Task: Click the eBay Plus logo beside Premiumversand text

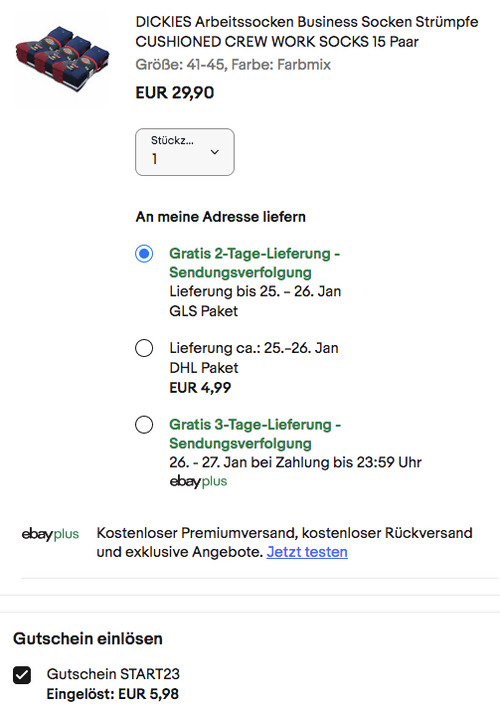Action: 51,534
